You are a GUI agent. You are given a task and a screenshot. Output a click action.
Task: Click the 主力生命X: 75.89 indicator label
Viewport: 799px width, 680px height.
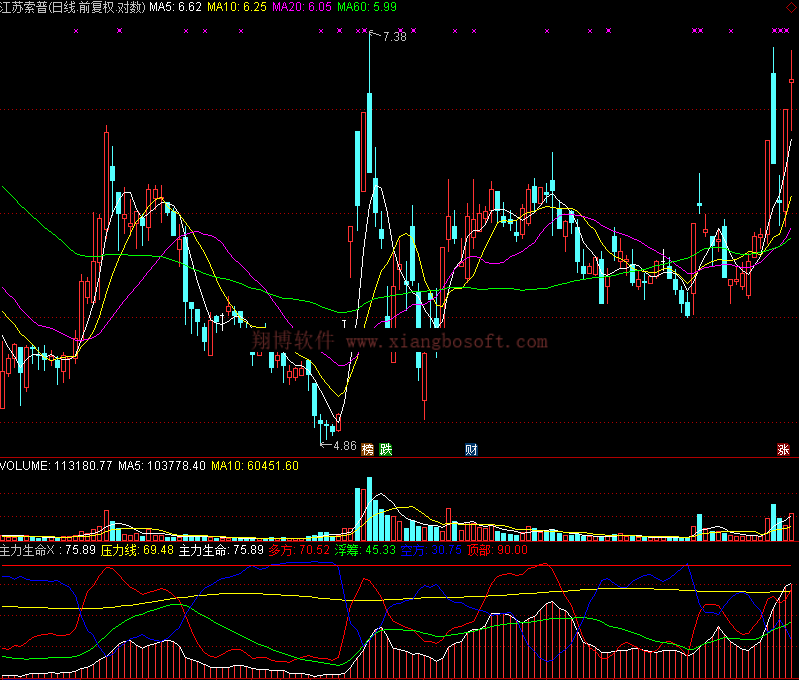tap(48, 551)
